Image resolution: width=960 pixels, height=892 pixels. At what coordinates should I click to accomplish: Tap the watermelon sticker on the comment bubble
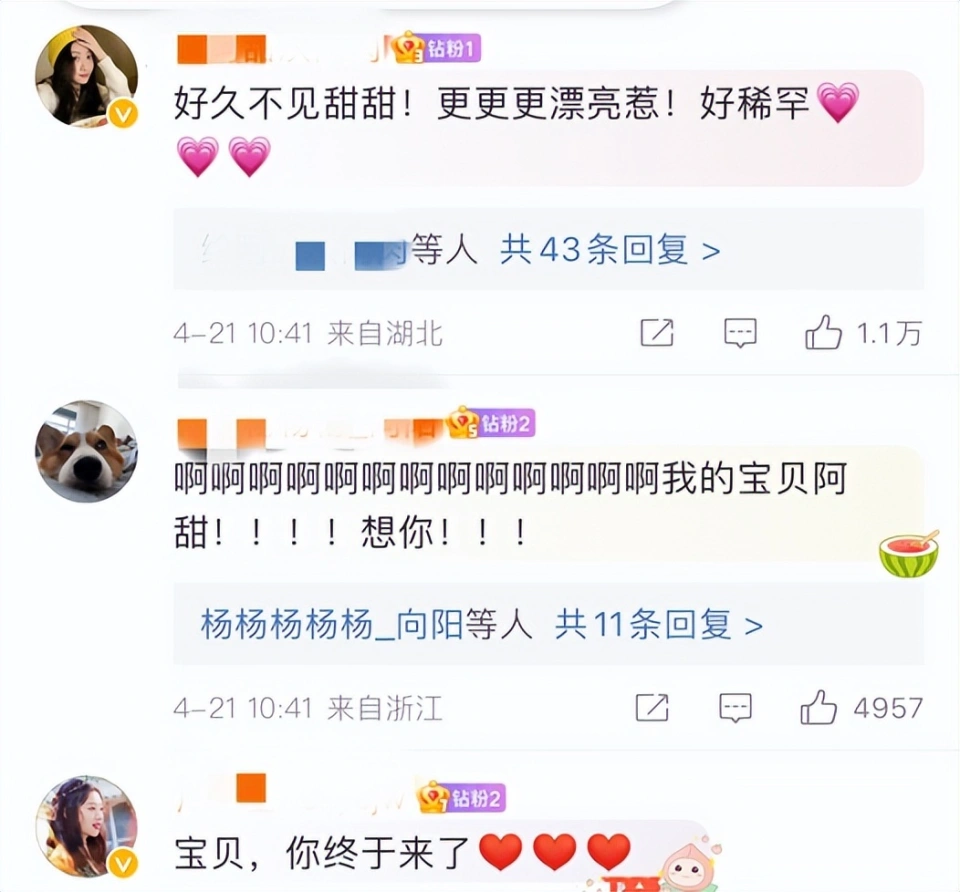click(909, 553)
